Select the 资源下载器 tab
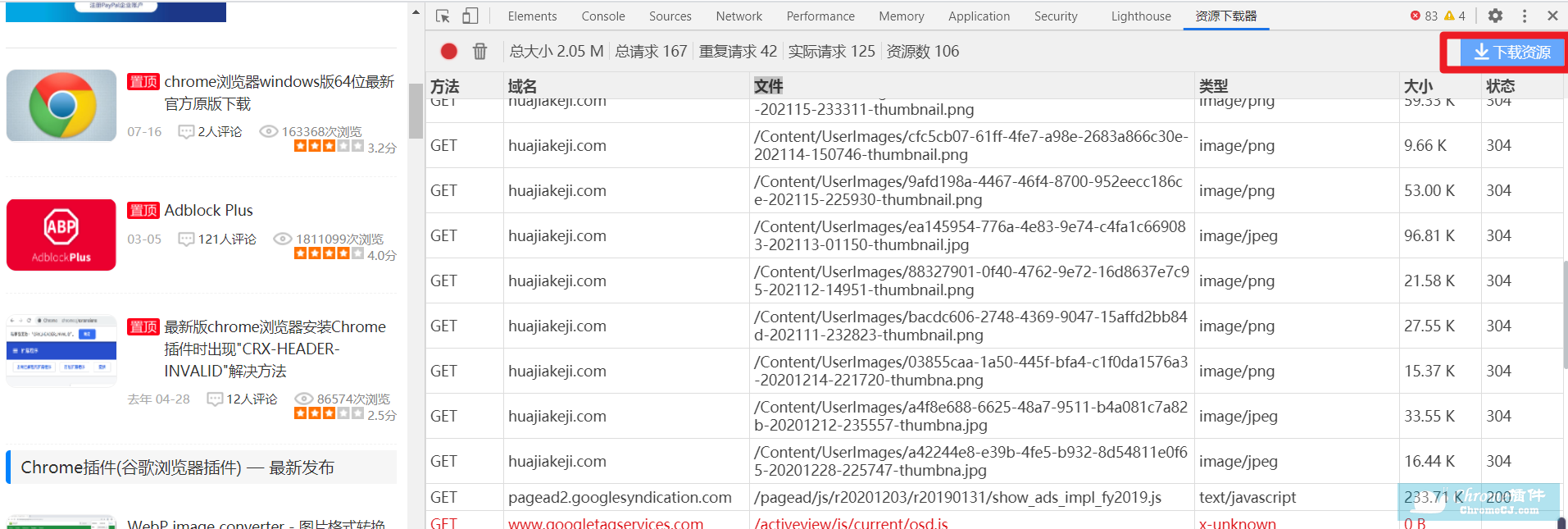 (1226, 16)
